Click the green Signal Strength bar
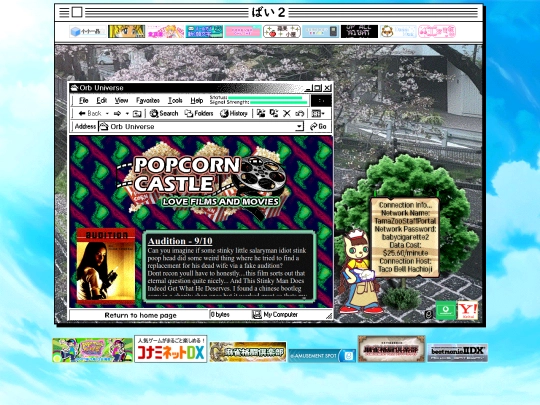540x405 pixels. point(279,102)
